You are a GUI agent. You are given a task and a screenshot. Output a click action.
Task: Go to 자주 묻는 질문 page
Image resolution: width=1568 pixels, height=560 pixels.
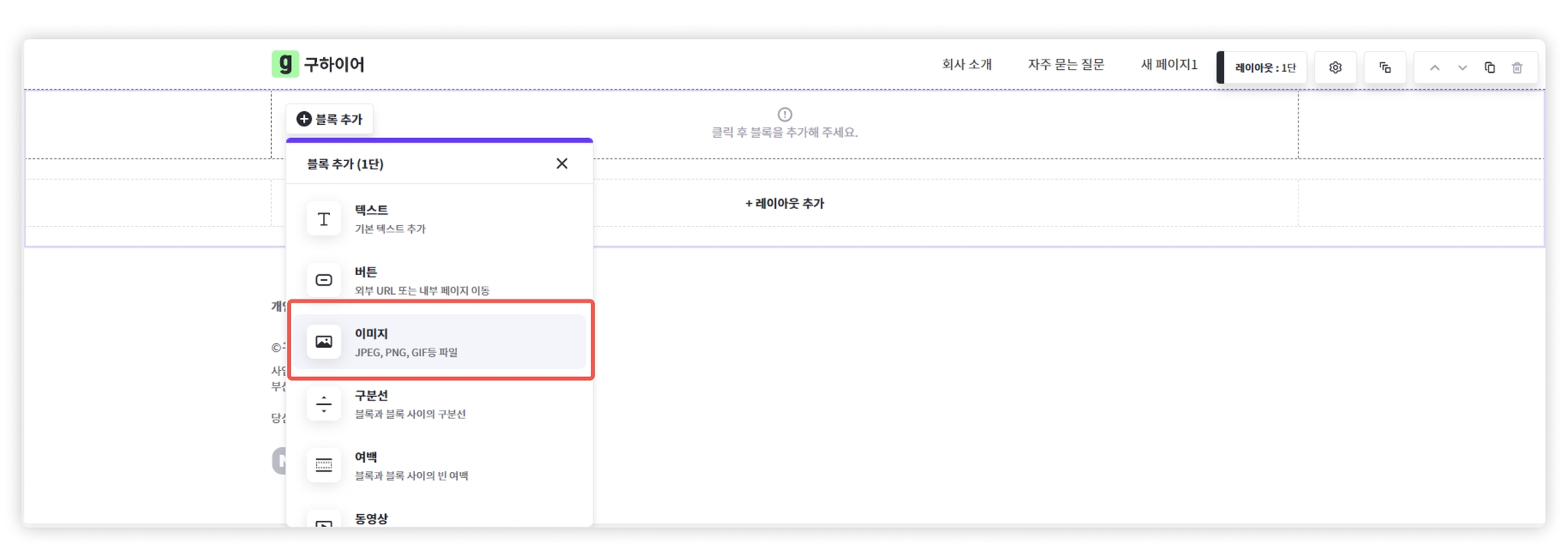point(1066,64)
